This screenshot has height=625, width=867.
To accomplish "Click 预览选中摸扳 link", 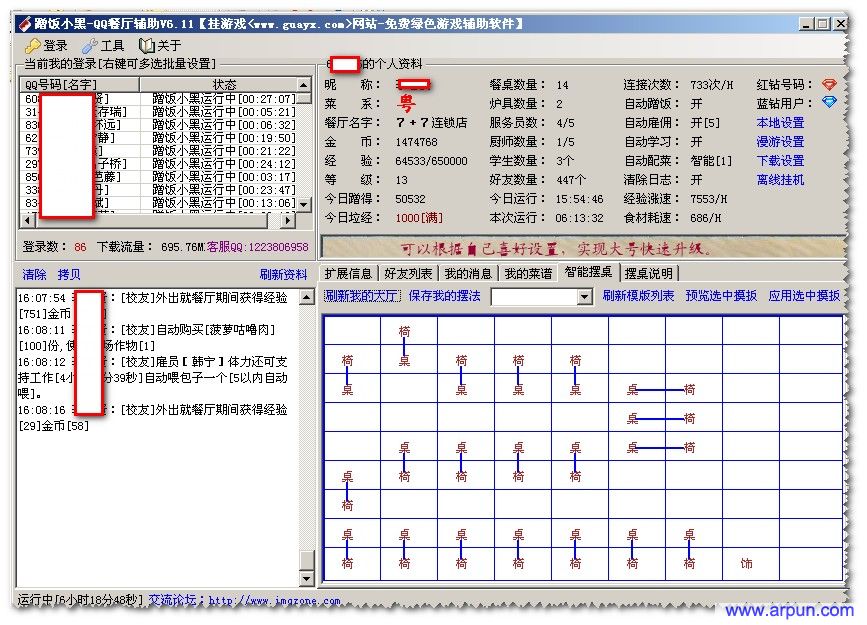I will 721,296.
